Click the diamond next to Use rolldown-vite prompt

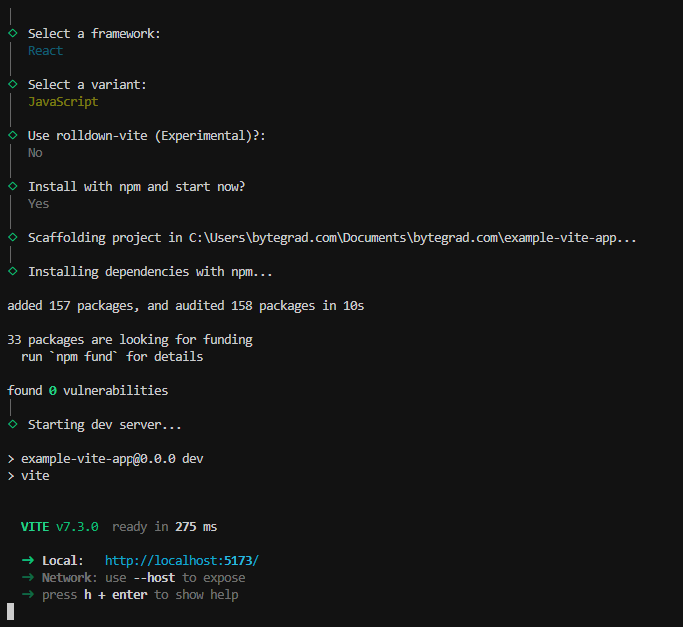coord(12,135)
